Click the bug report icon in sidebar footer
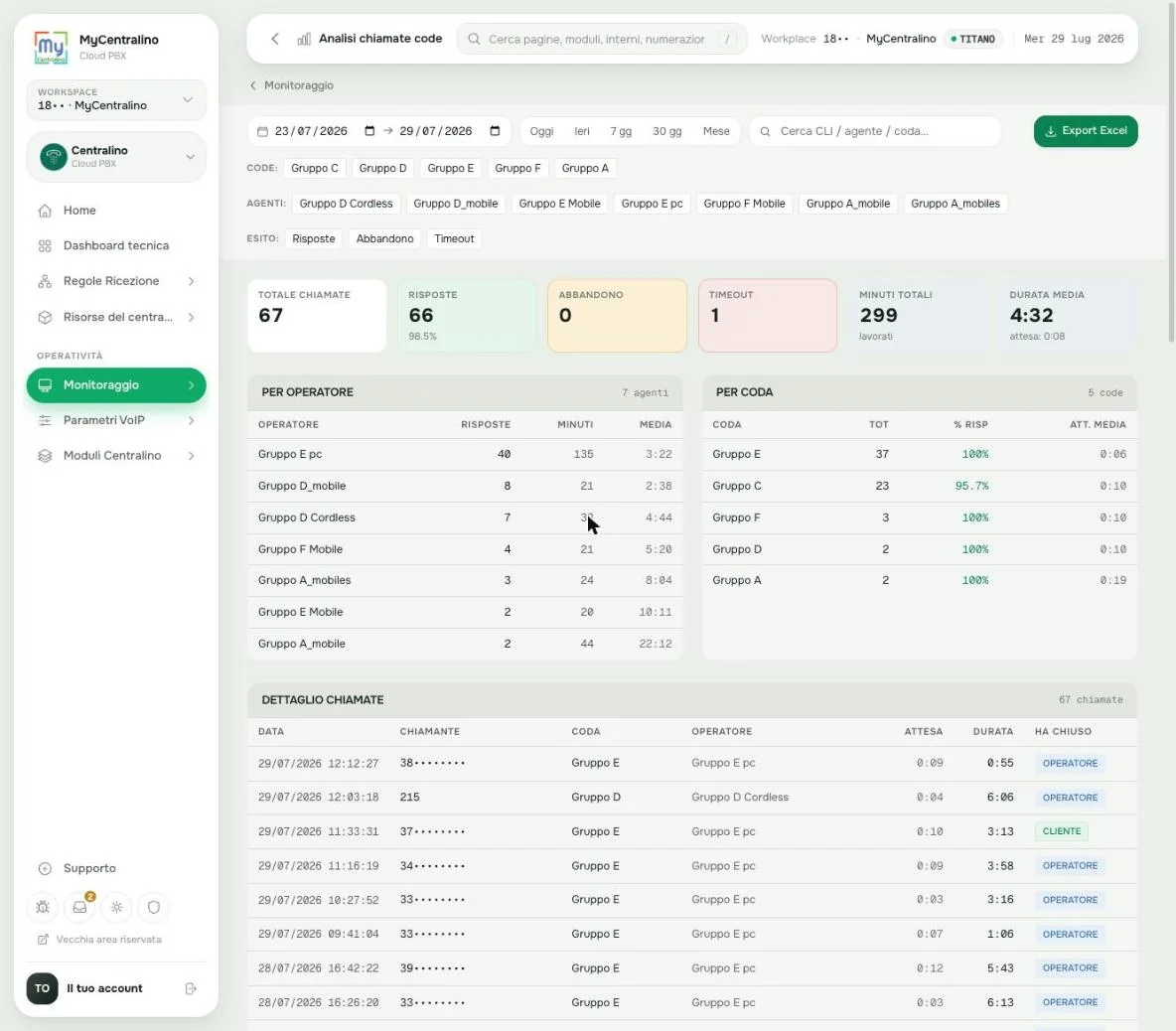The image size is (1176, 1031). tap(43, 907)
